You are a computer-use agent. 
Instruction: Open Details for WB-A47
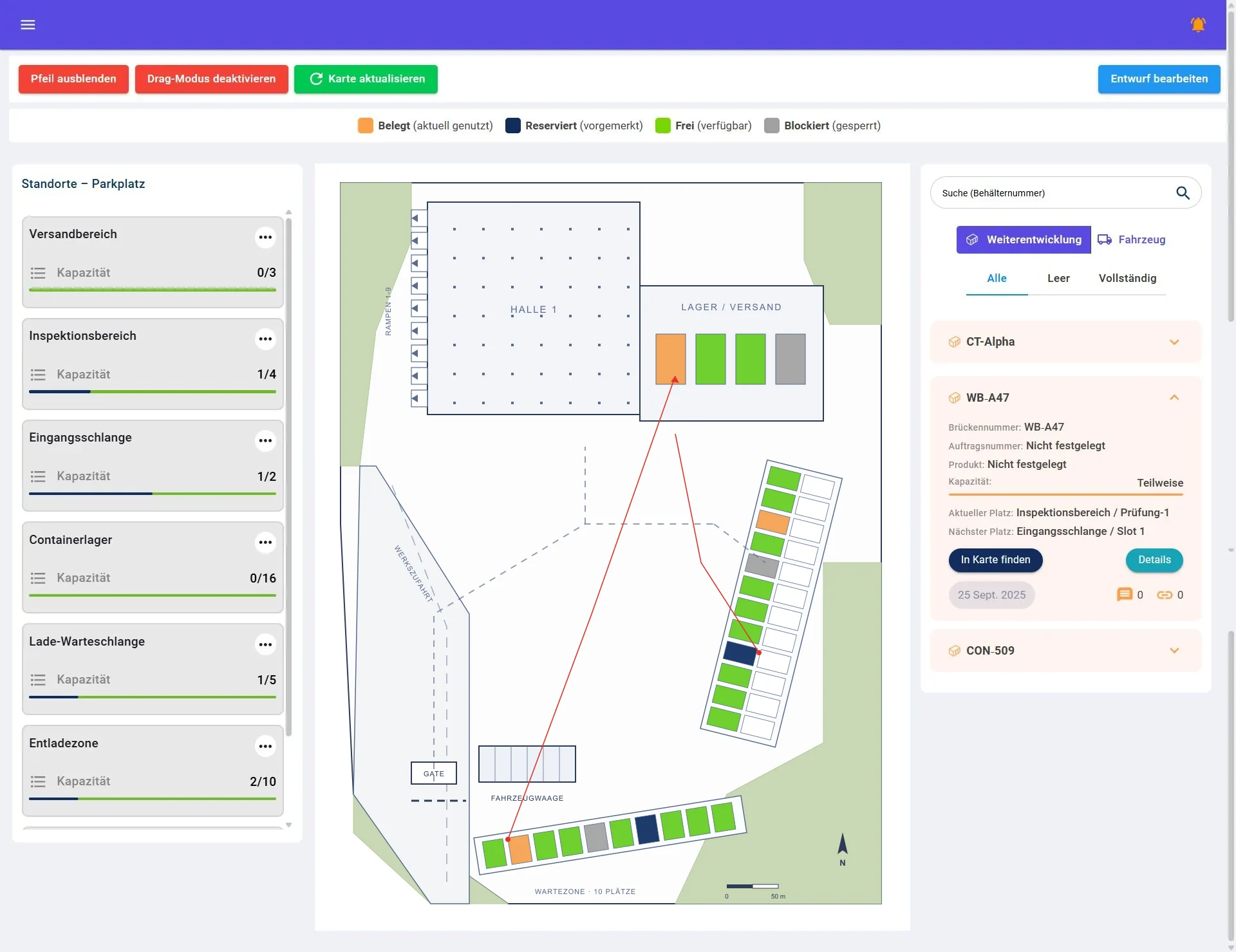pyautogui.click(x=1154, y=560)
